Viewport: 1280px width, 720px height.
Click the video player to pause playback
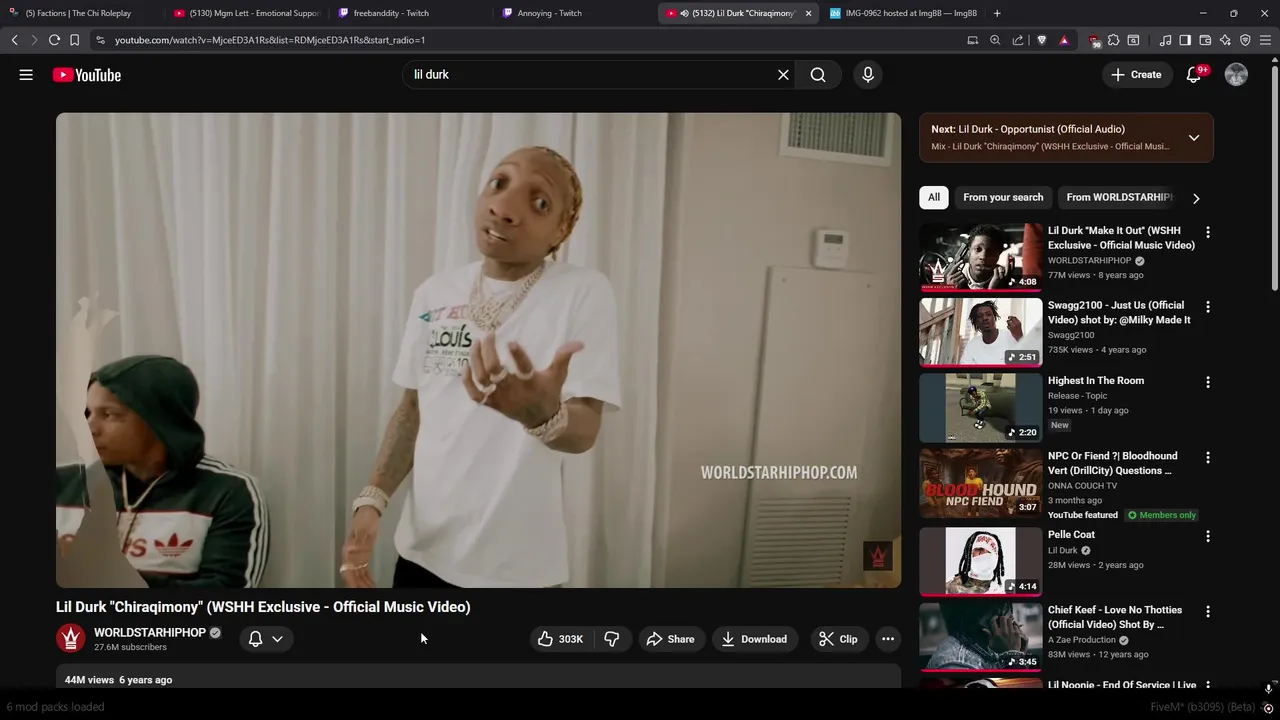(478, 350)
